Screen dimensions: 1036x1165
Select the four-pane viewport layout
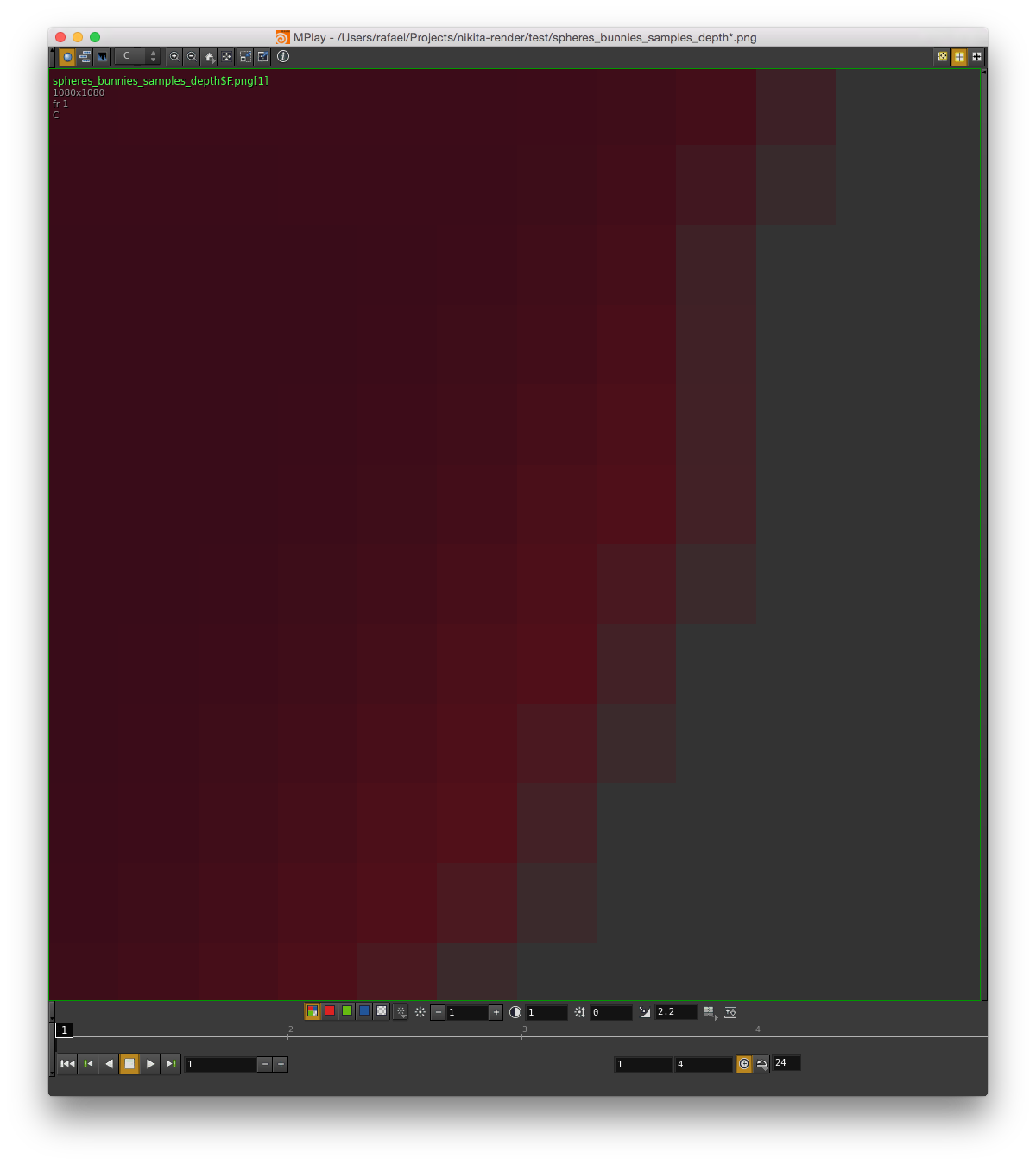[x=959, y=57]
